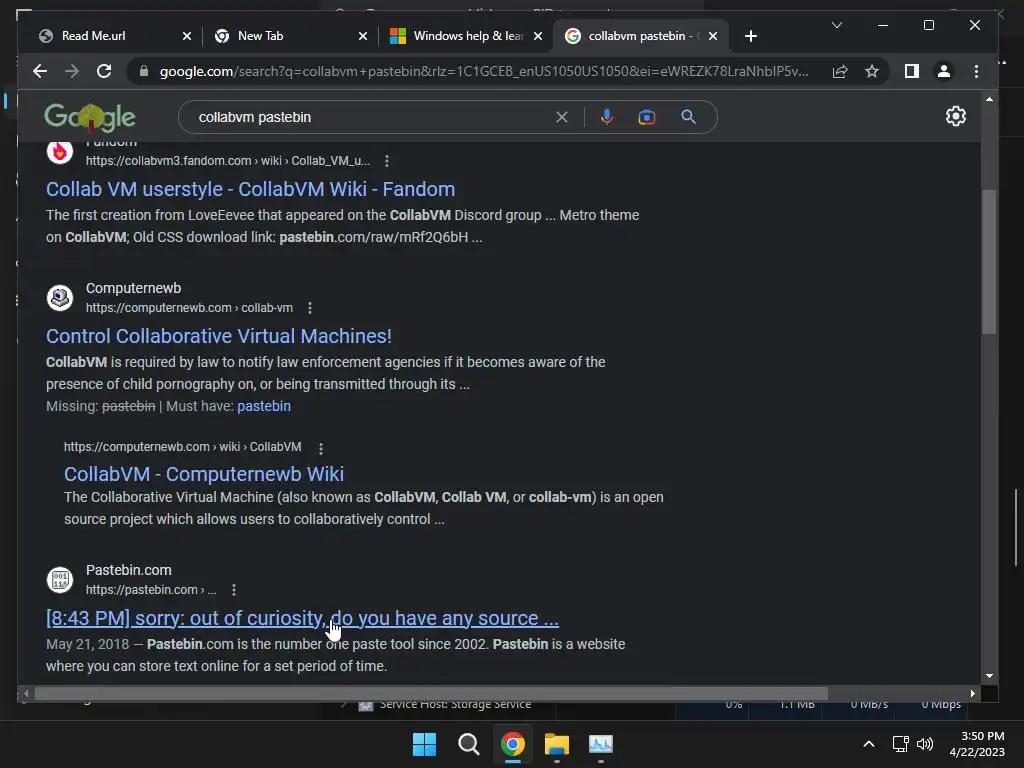Screen dimensions: 1024x768
Task: Open more options for Computernewb wiki result
Action: (321, 448)
